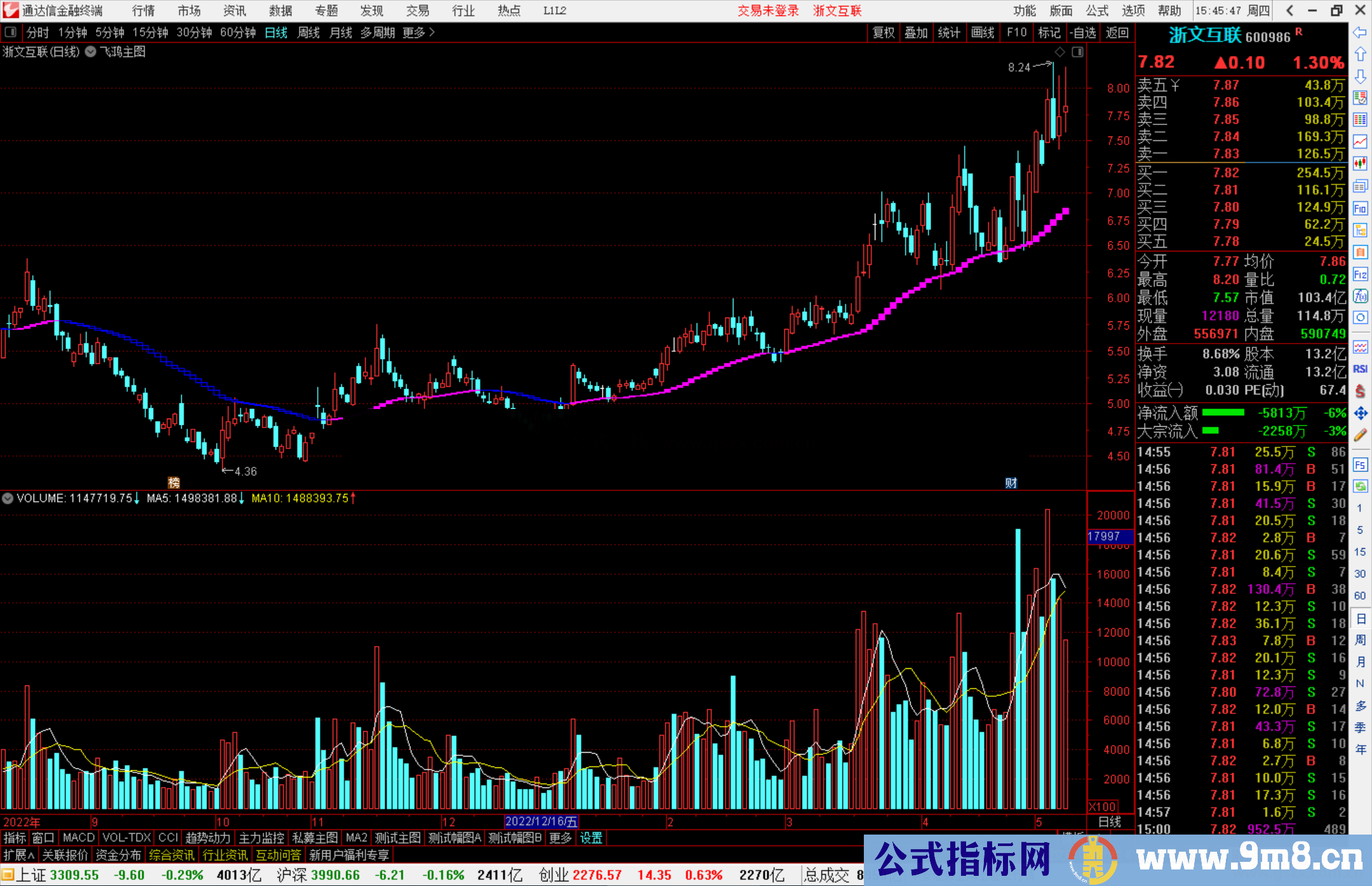Switch to the MACD indicator tab
Image resolution: width=1372 pixels, height=886 pixels.
78,838
